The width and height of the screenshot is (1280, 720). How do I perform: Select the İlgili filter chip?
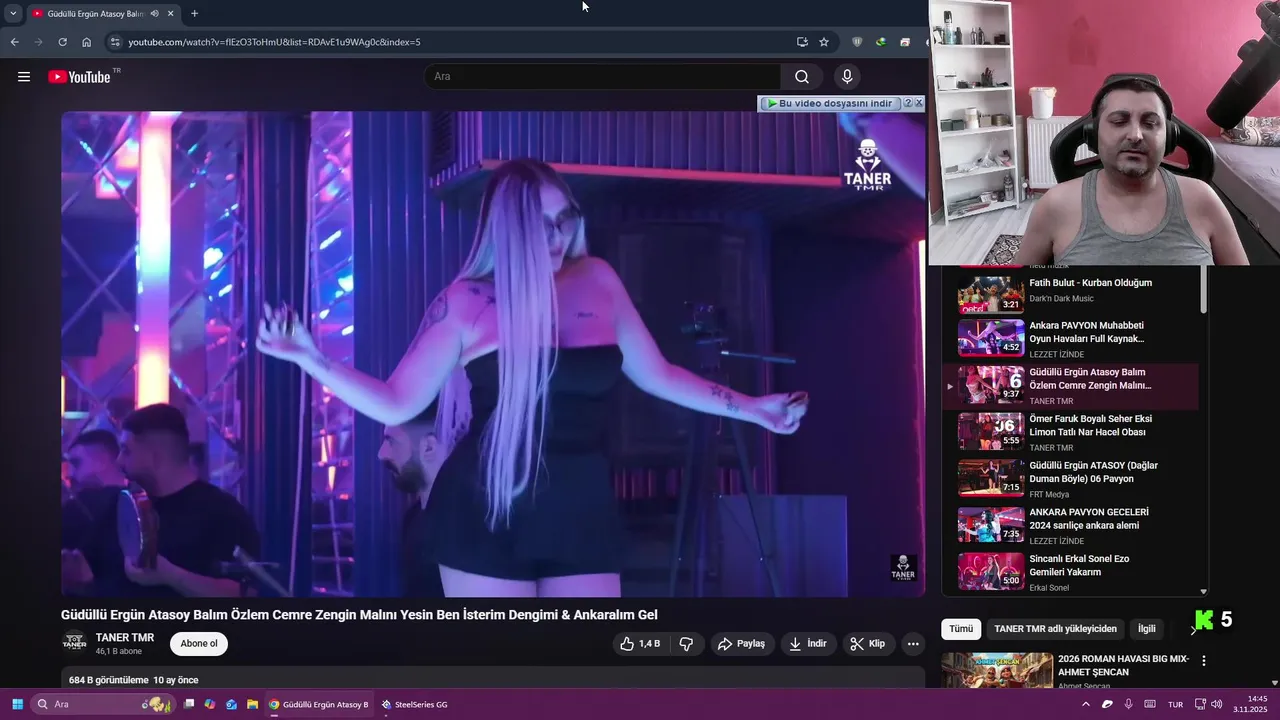(1147, 629)
